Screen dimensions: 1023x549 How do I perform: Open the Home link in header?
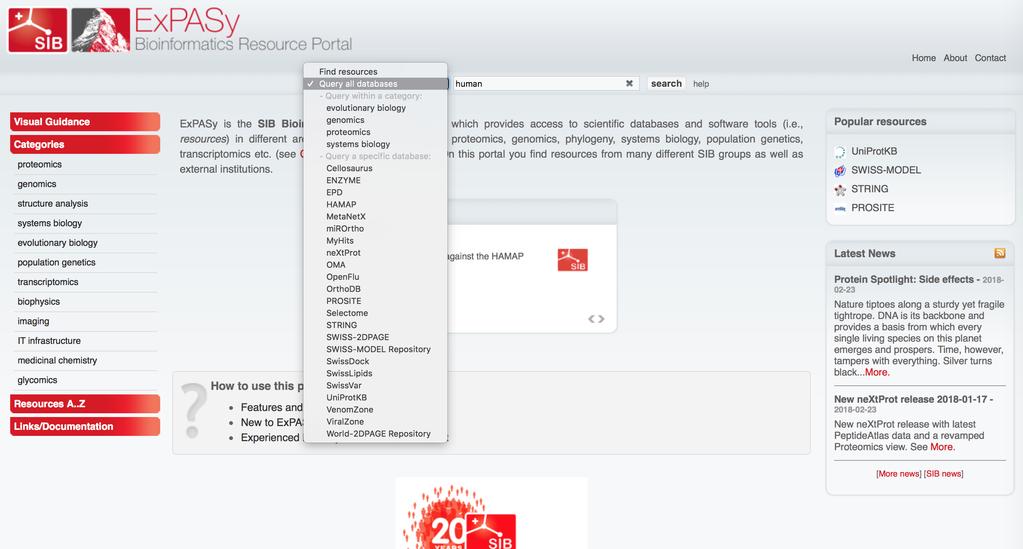[x=924, y=58]
